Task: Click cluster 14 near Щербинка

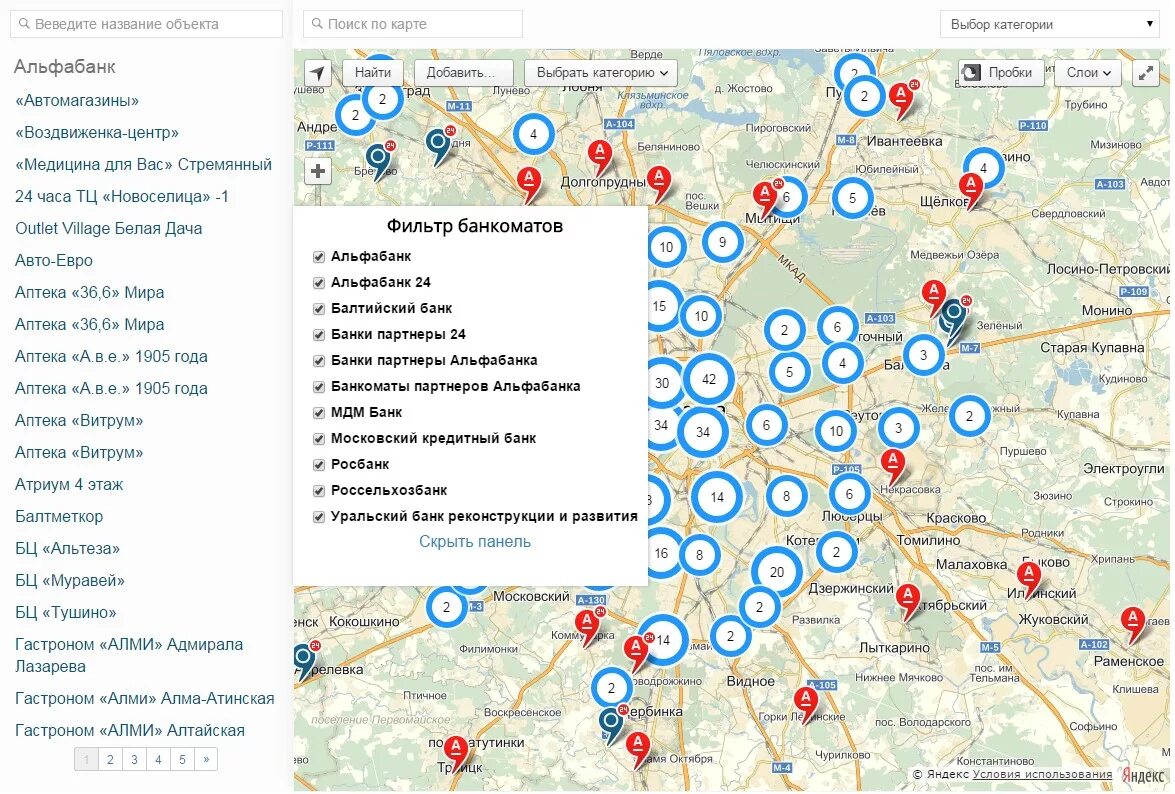Action: 662,640
